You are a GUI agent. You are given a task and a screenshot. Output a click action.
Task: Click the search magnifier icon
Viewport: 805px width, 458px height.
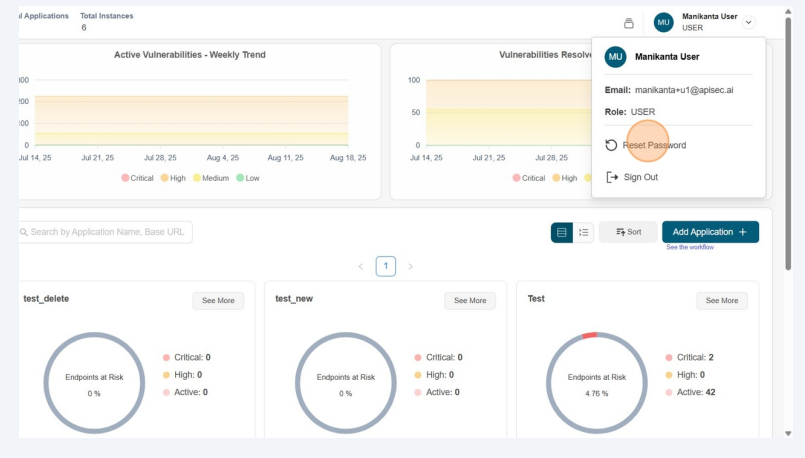click(23, 232)
